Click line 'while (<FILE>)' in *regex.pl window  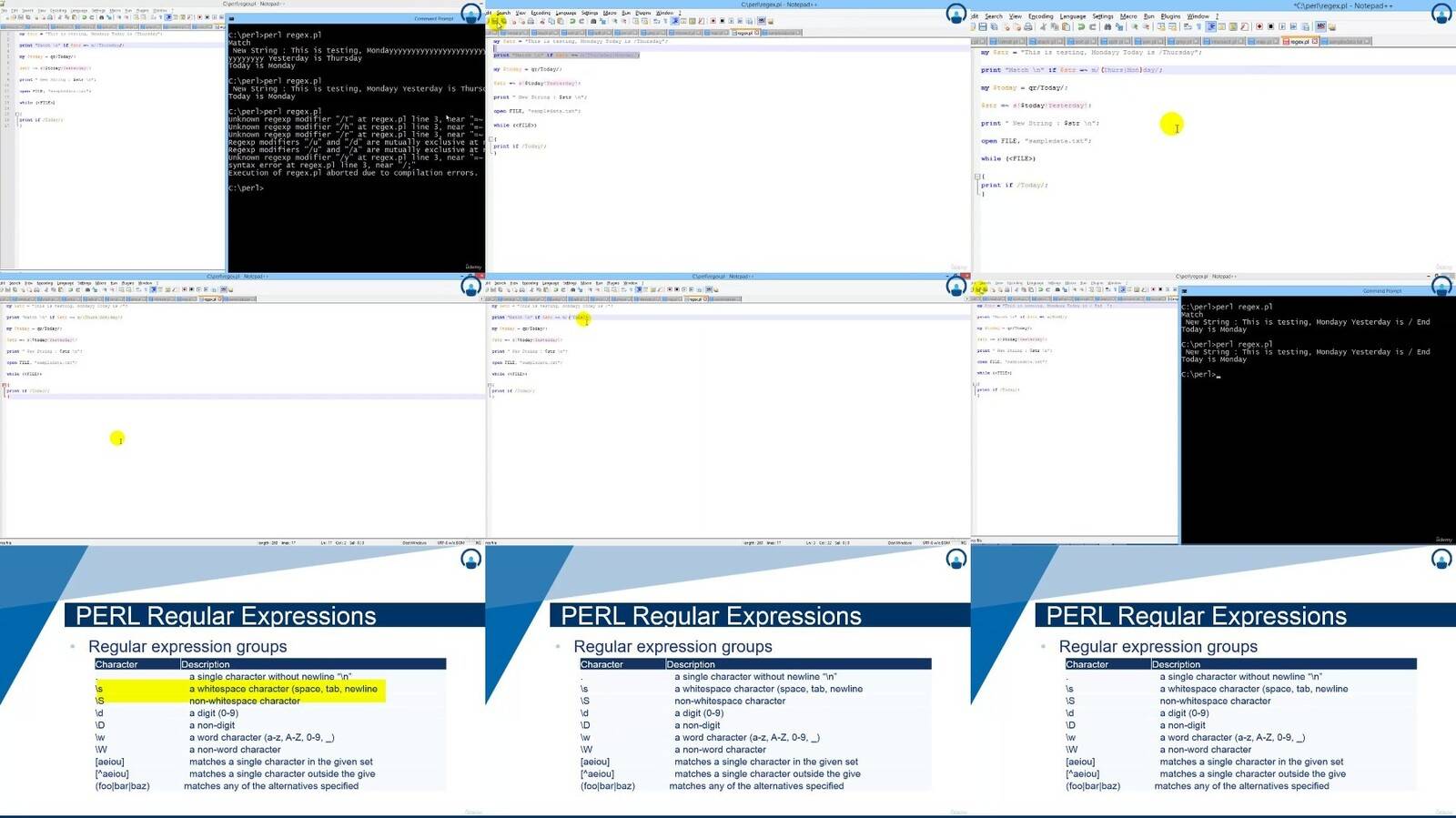point(1008,158)
